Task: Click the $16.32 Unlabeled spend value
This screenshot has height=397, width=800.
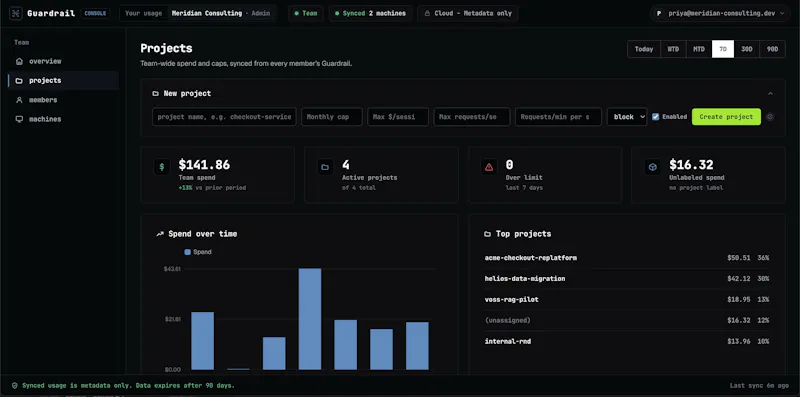Action: point(691,165)
